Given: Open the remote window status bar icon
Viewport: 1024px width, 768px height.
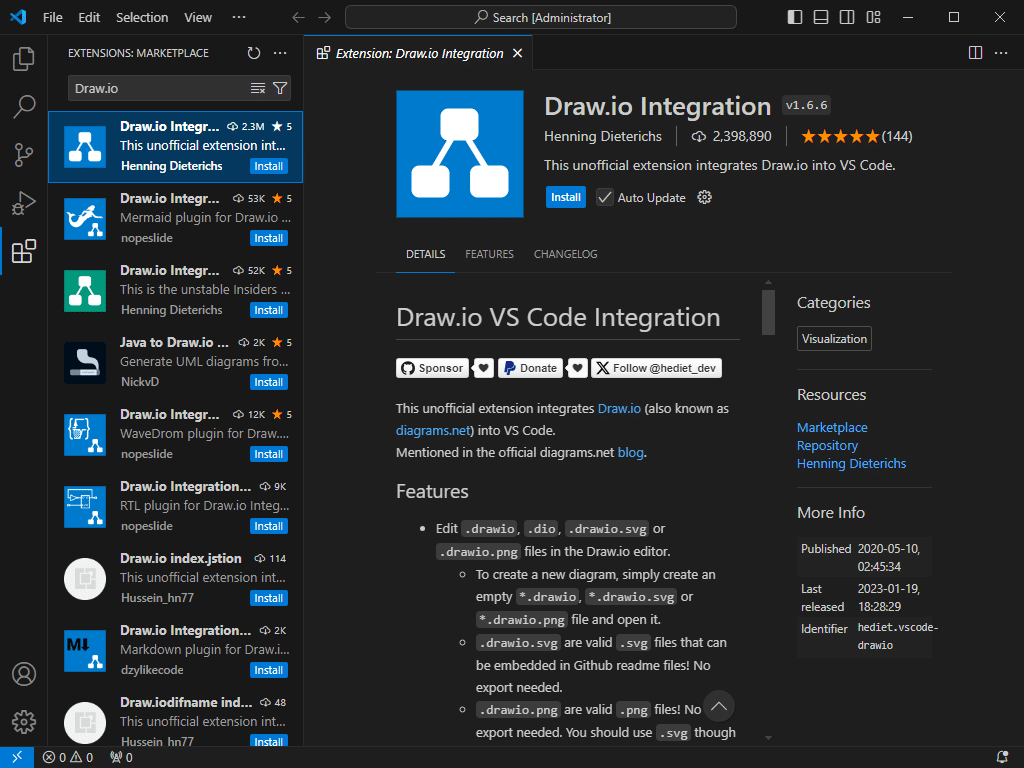Looking at the screenshot, I should (x=17, y=757).
